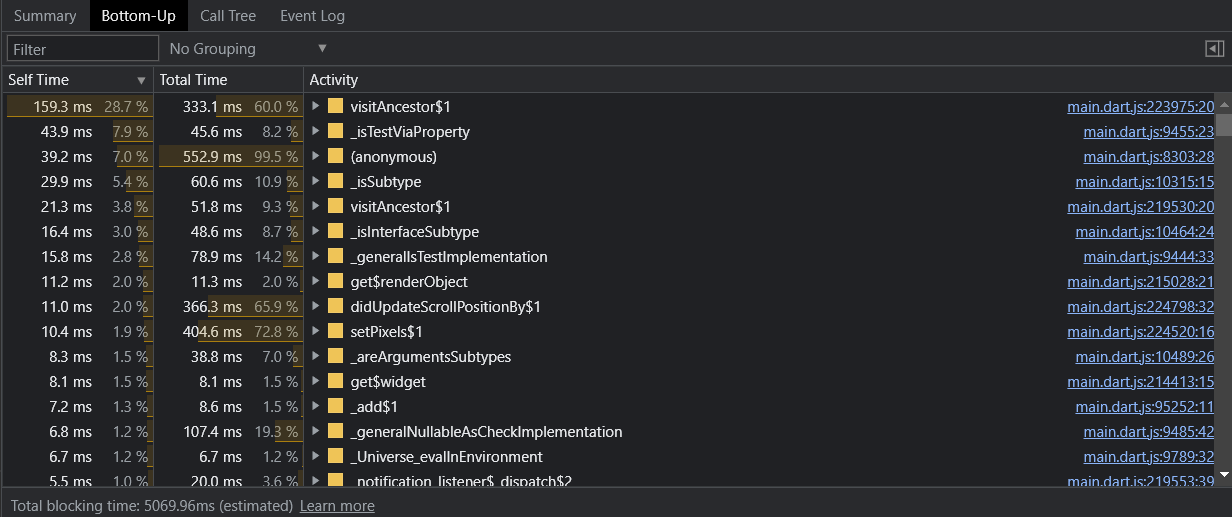Expand the _areArgumentsSubtypes row
The width and height of the screenshot is (1232, 517).
coord(315,356)
